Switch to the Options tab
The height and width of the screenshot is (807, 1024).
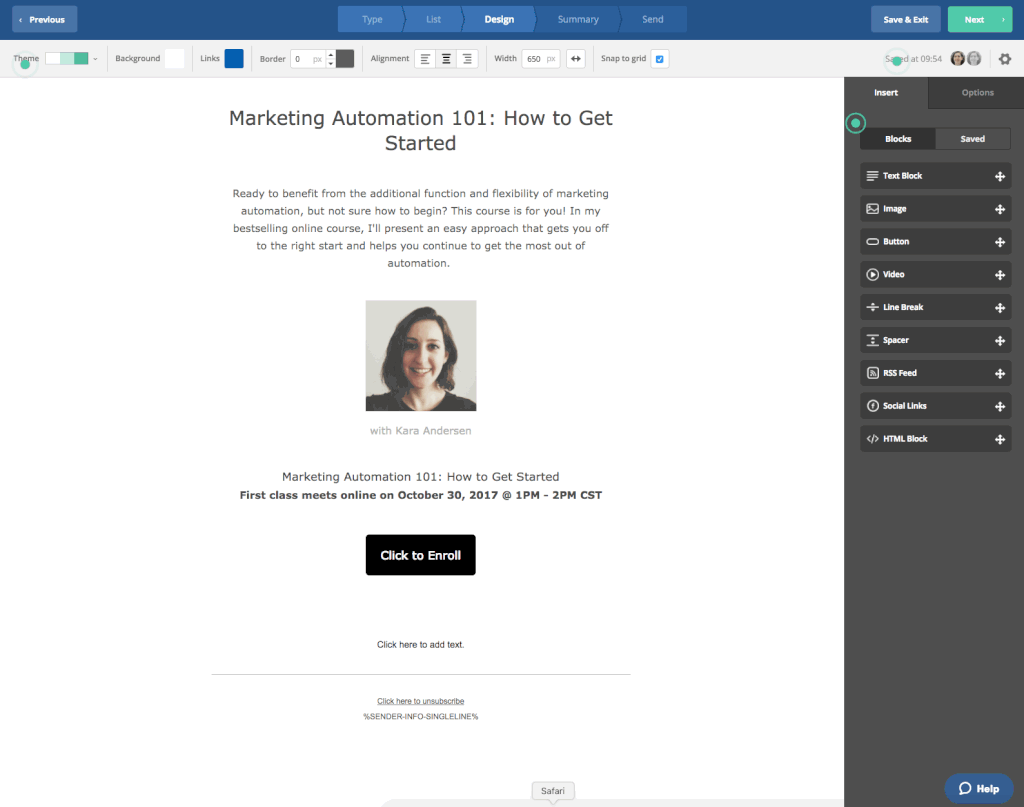(977, 93)
